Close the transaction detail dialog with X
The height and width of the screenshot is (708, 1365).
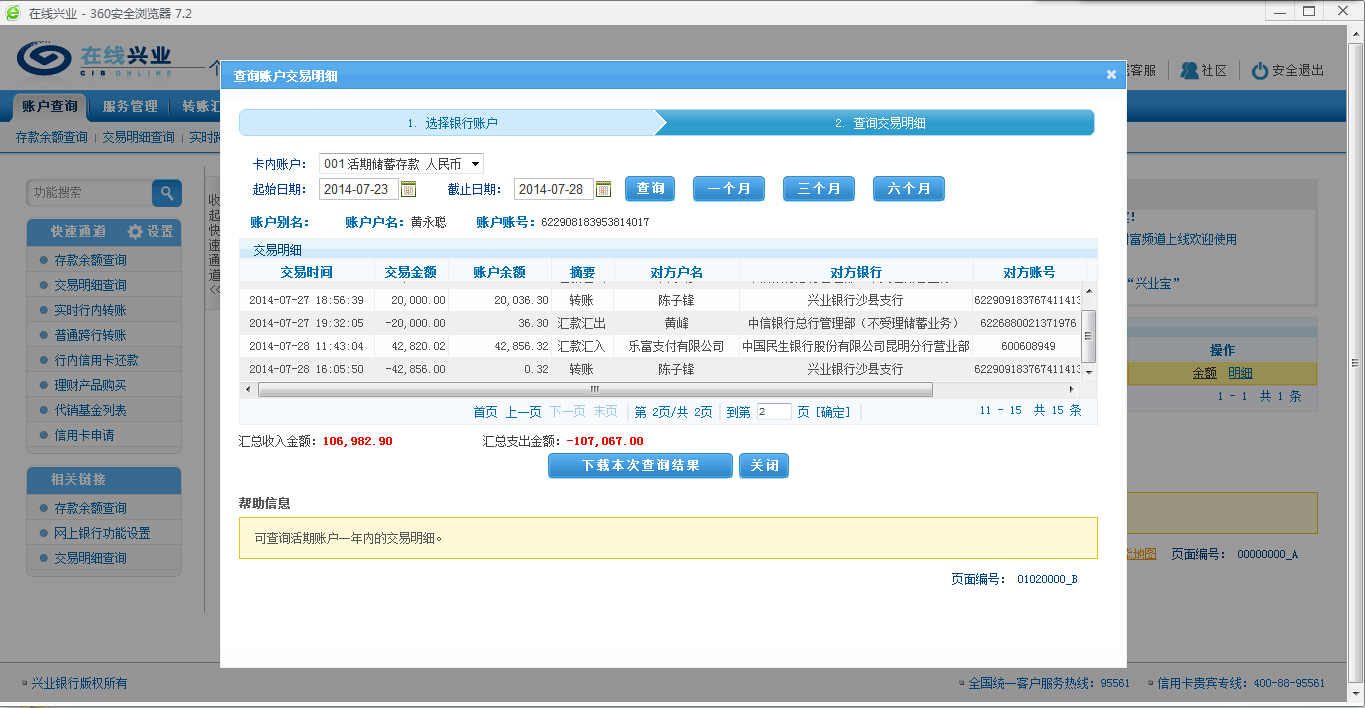coord(1111,74)
